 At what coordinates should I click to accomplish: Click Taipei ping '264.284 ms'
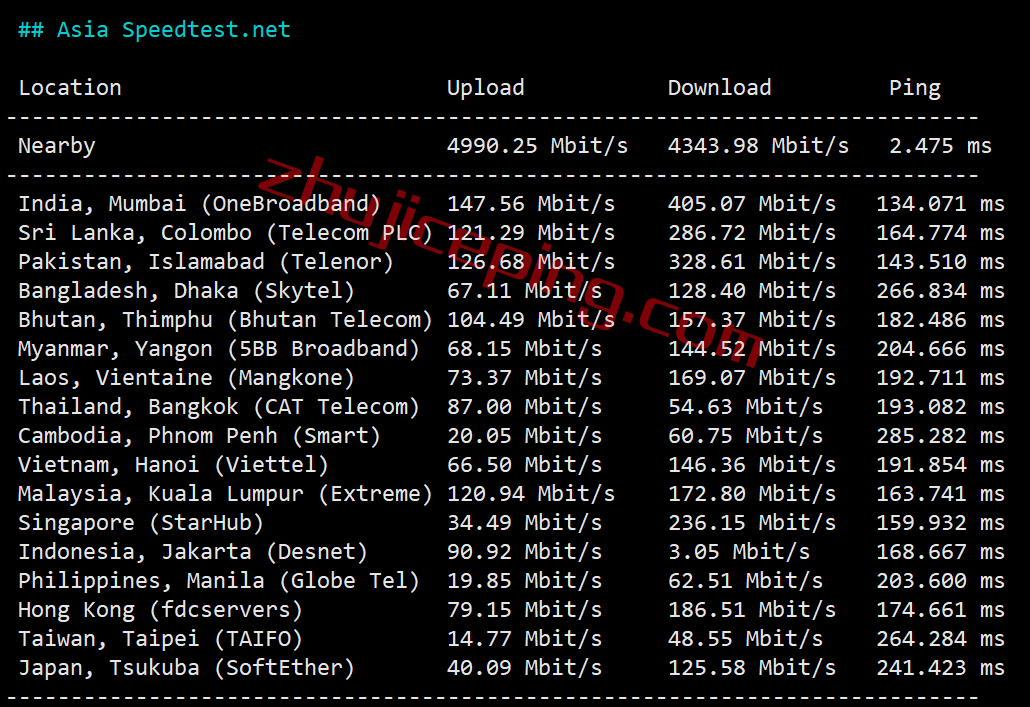point(940,638)
